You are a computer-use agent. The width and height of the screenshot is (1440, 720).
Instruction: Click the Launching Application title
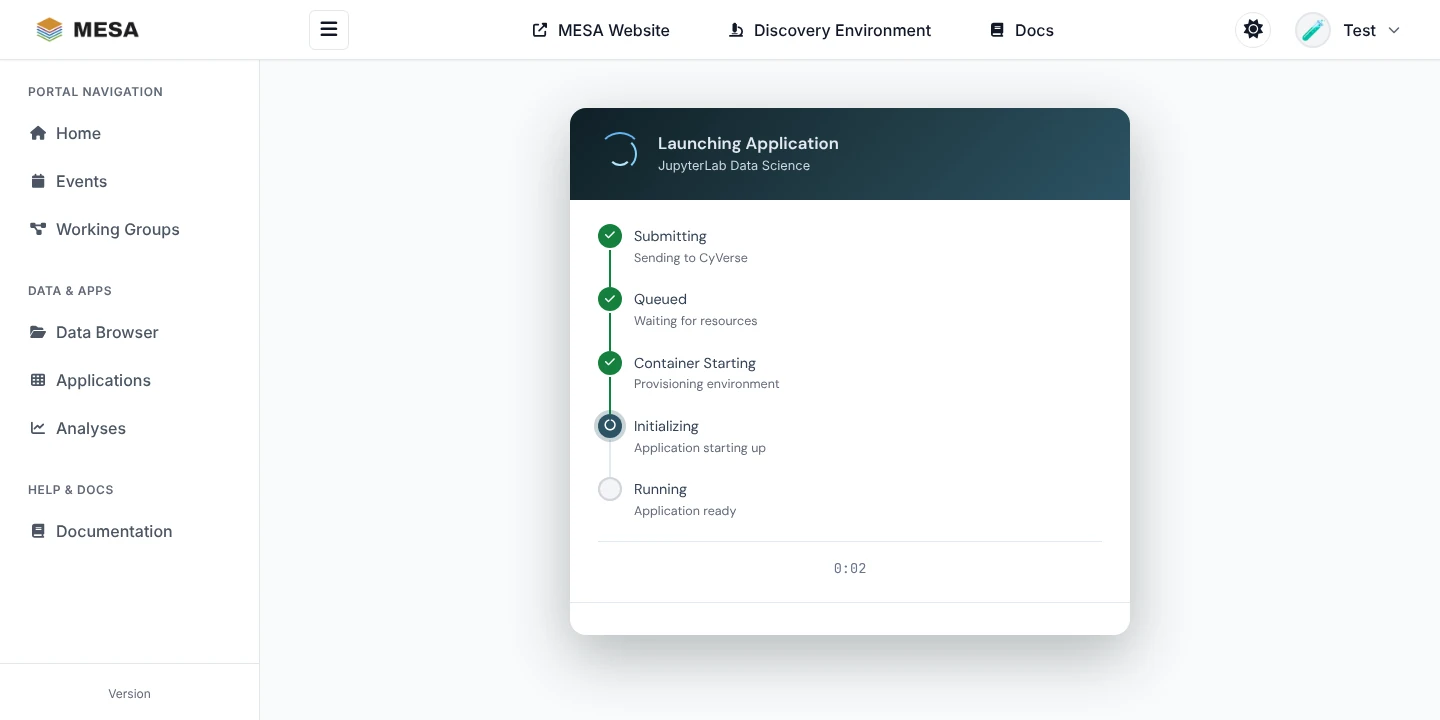[x=748, y=143]
